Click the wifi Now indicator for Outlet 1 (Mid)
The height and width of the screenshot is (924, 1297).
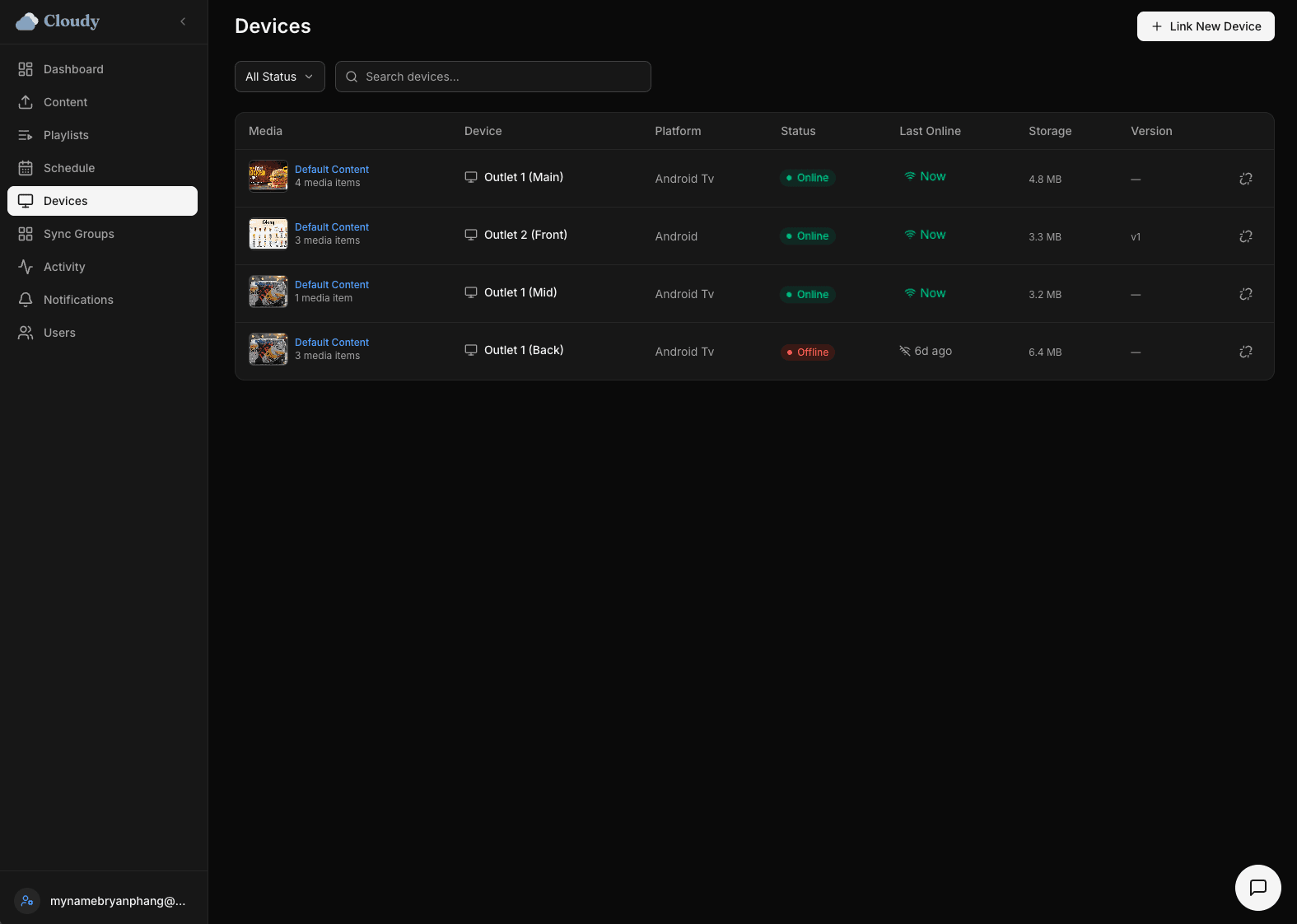[925, 293]
